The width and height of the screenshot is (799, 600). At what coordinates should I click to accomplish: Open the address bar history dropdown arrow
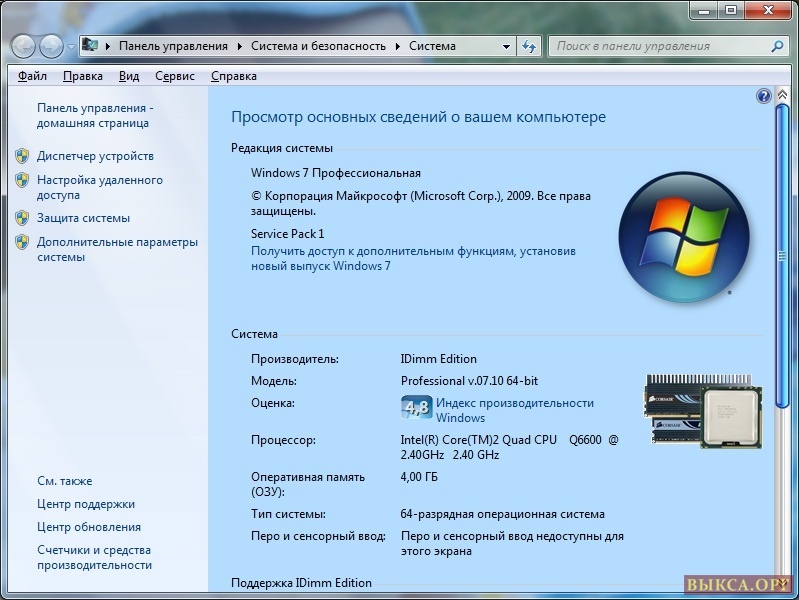coord(507,46)
